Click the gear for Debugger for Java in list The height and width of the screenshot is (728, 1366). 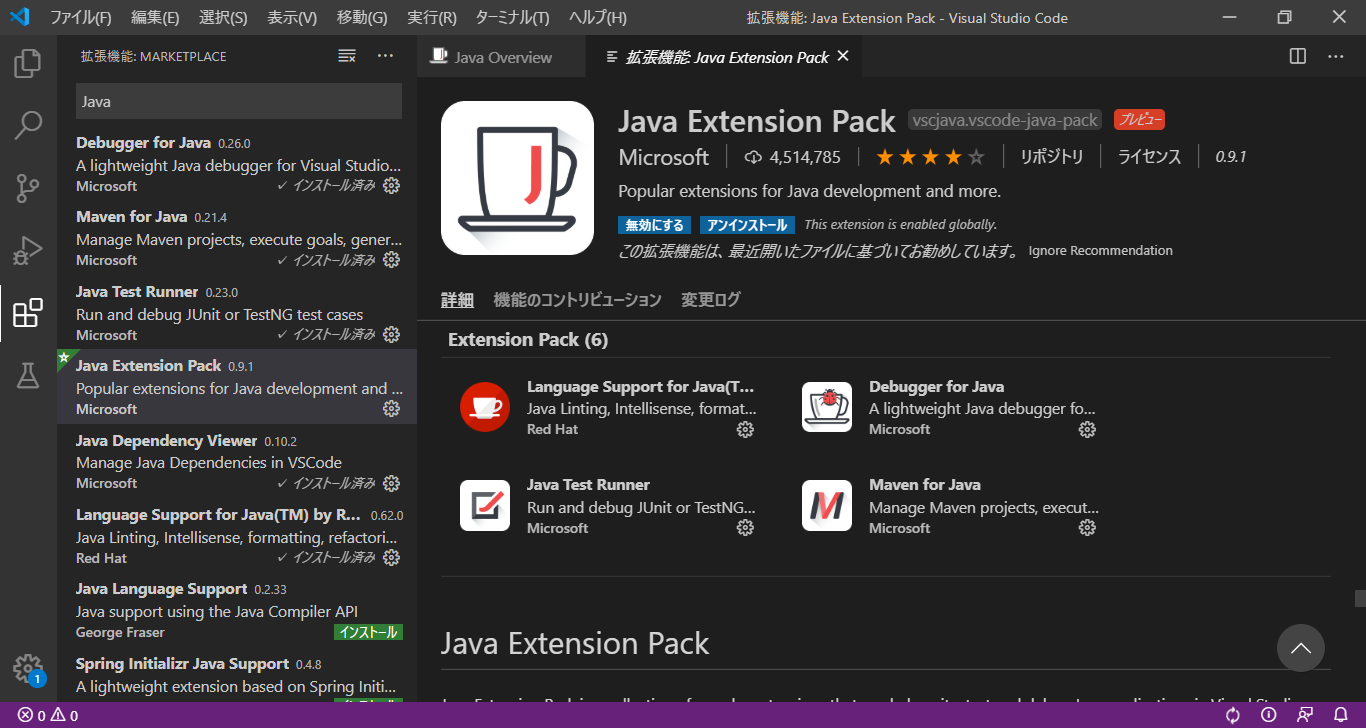(392, 185)
